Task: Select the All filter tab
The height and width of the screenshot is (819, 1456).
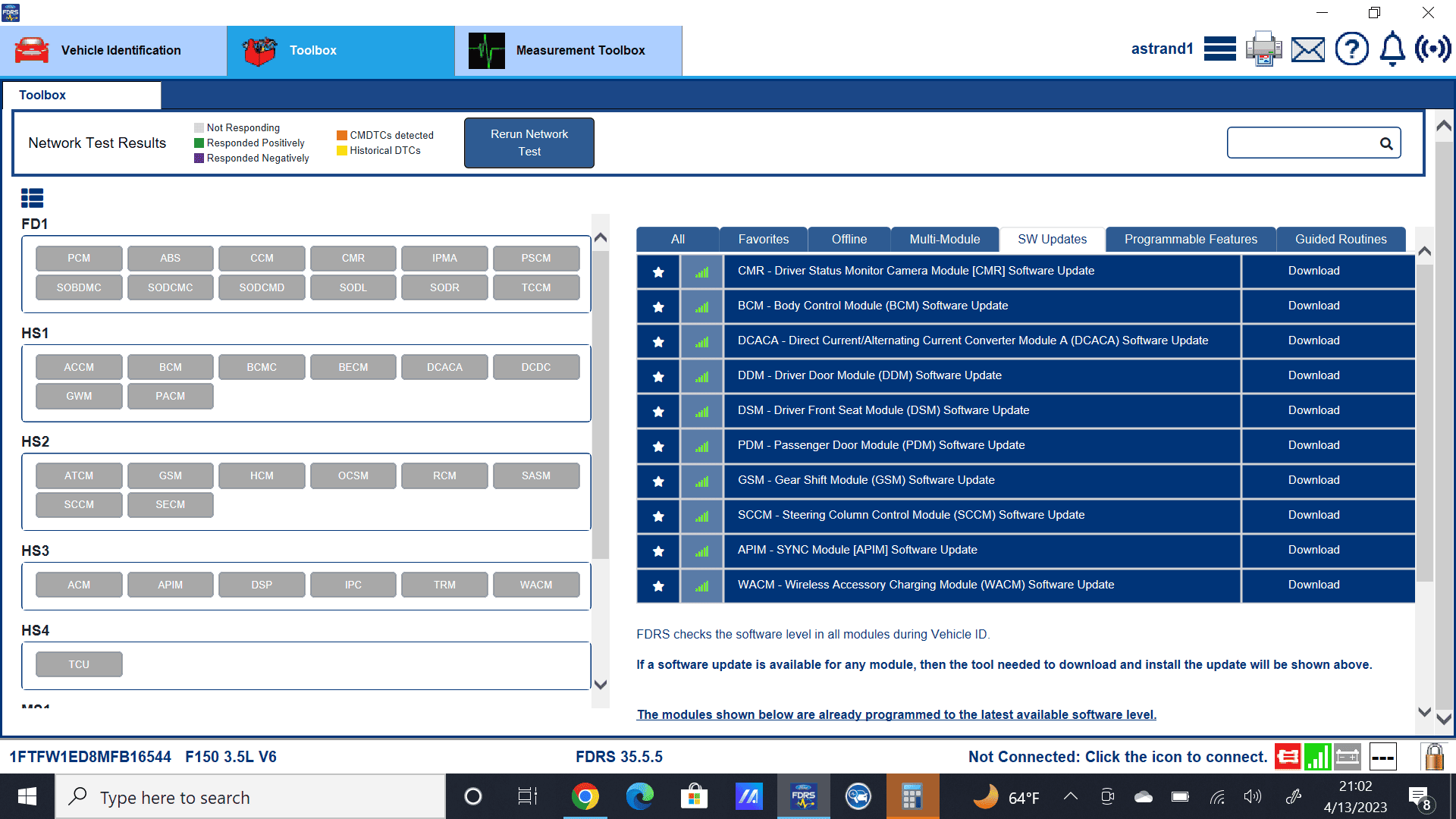Action: 678,240
